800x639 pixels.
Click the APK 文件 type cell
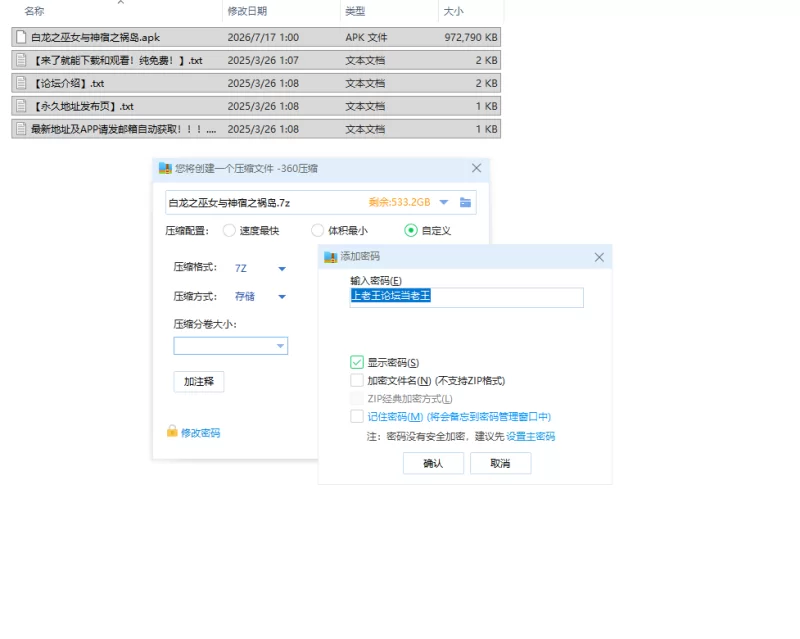coord(366,37)
